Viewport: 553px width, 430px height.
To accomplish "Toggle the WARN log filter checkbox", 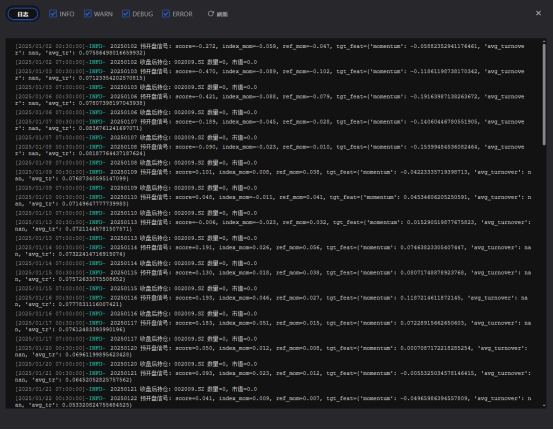I will pos(88,14).
